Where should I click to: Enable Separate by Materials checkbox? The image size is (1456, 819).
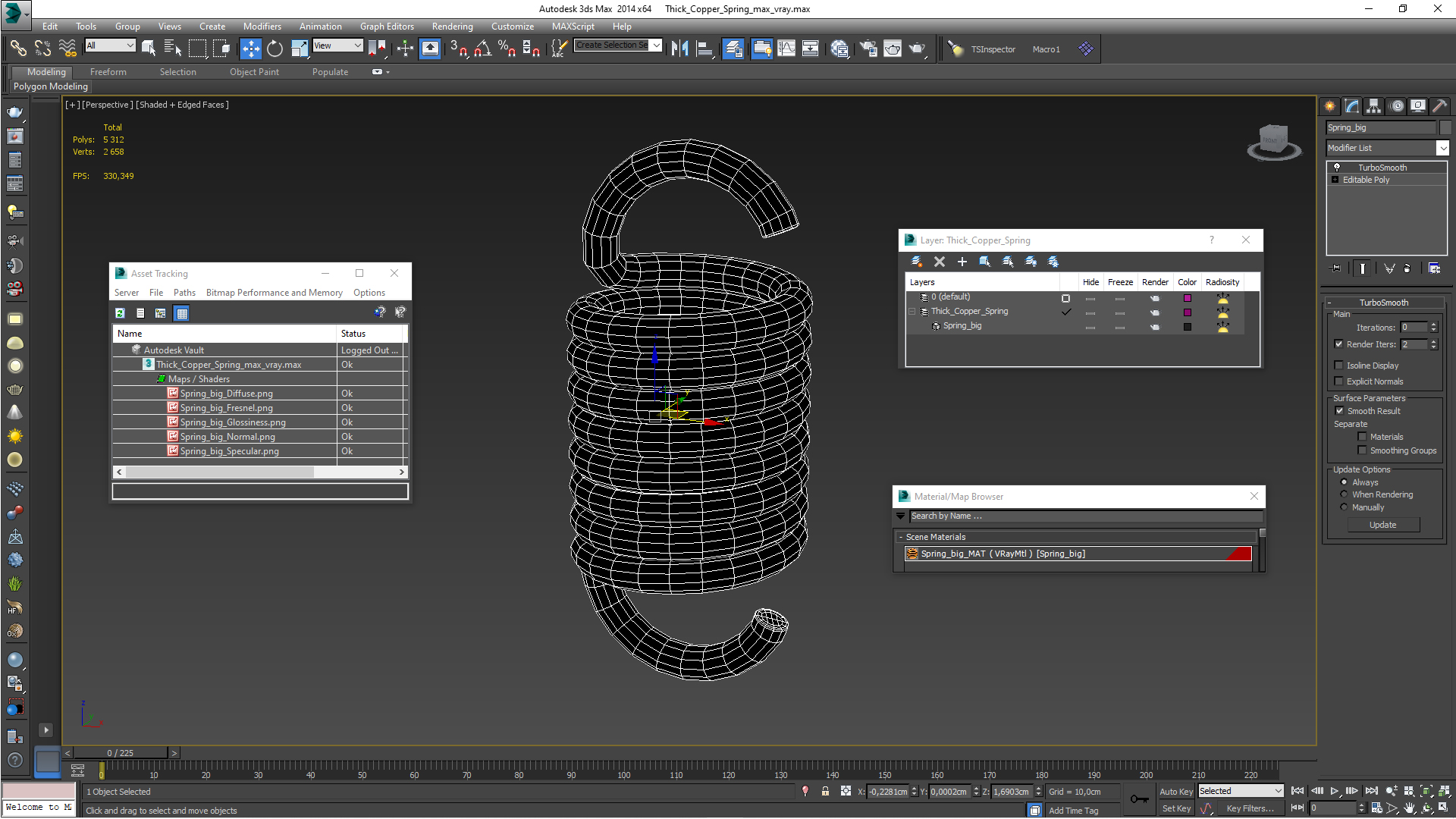[x=1362, y=437]
